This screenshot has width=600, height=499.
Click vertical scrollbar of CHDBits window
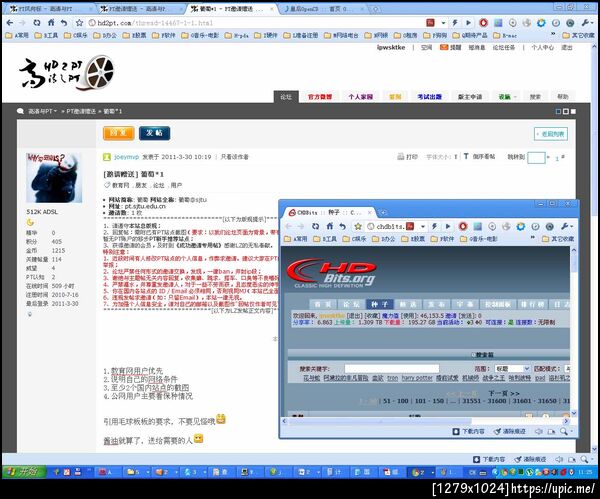[x=574, y=331]
